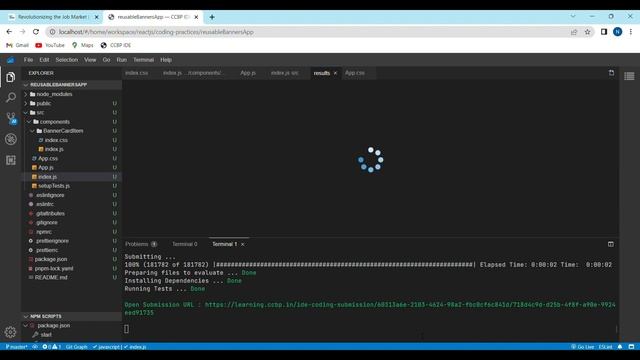Open the browser side panel icon

604,32
